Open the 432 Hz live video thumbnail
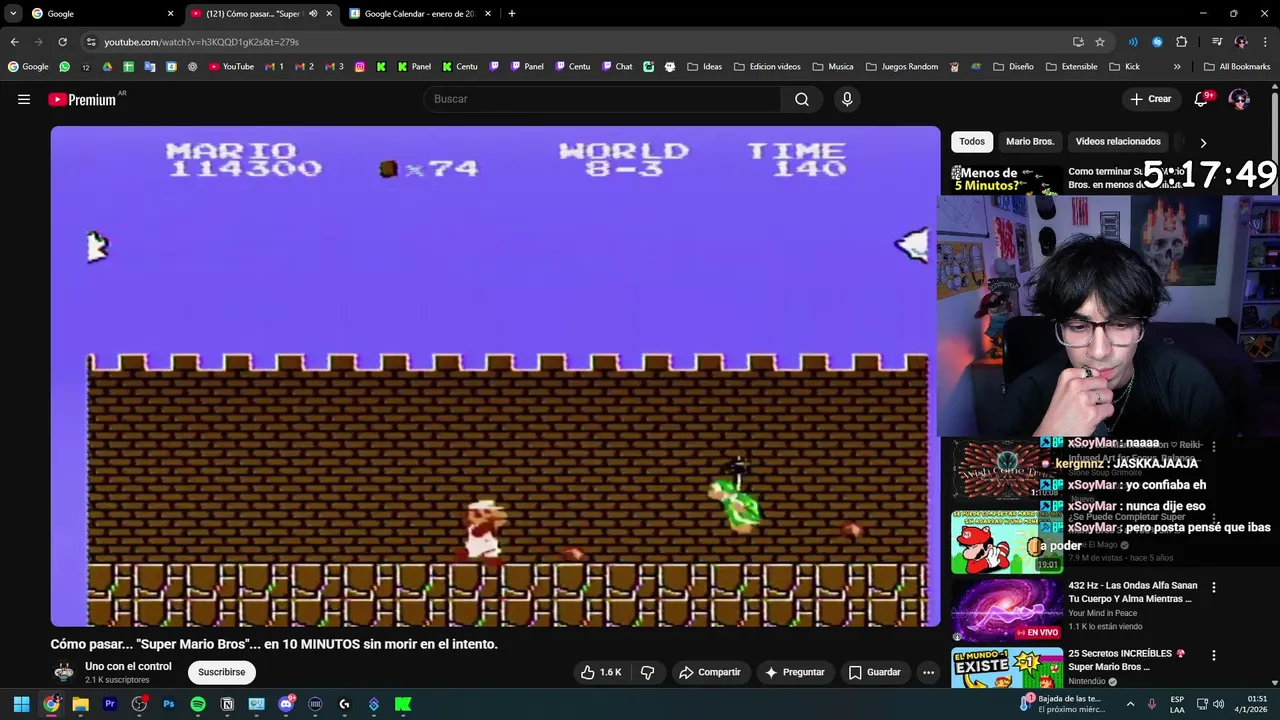This screenshot has height=720, width=1280. (1007, 610)
